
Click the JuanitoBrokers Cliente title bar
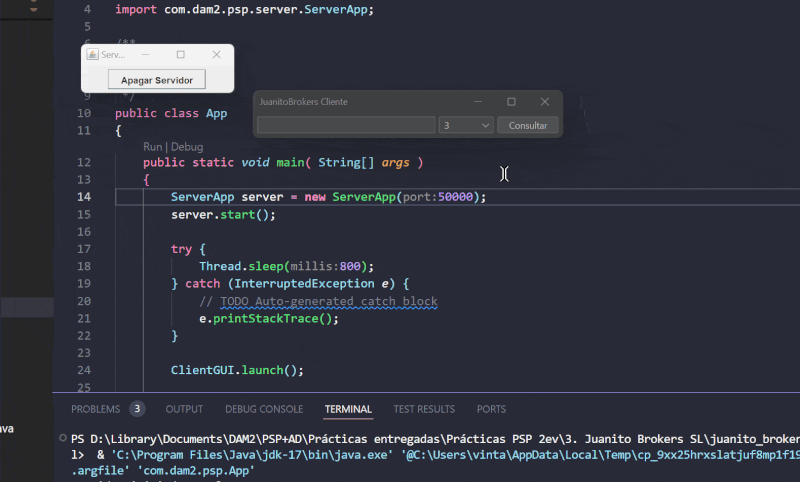(x=360, y=102)
